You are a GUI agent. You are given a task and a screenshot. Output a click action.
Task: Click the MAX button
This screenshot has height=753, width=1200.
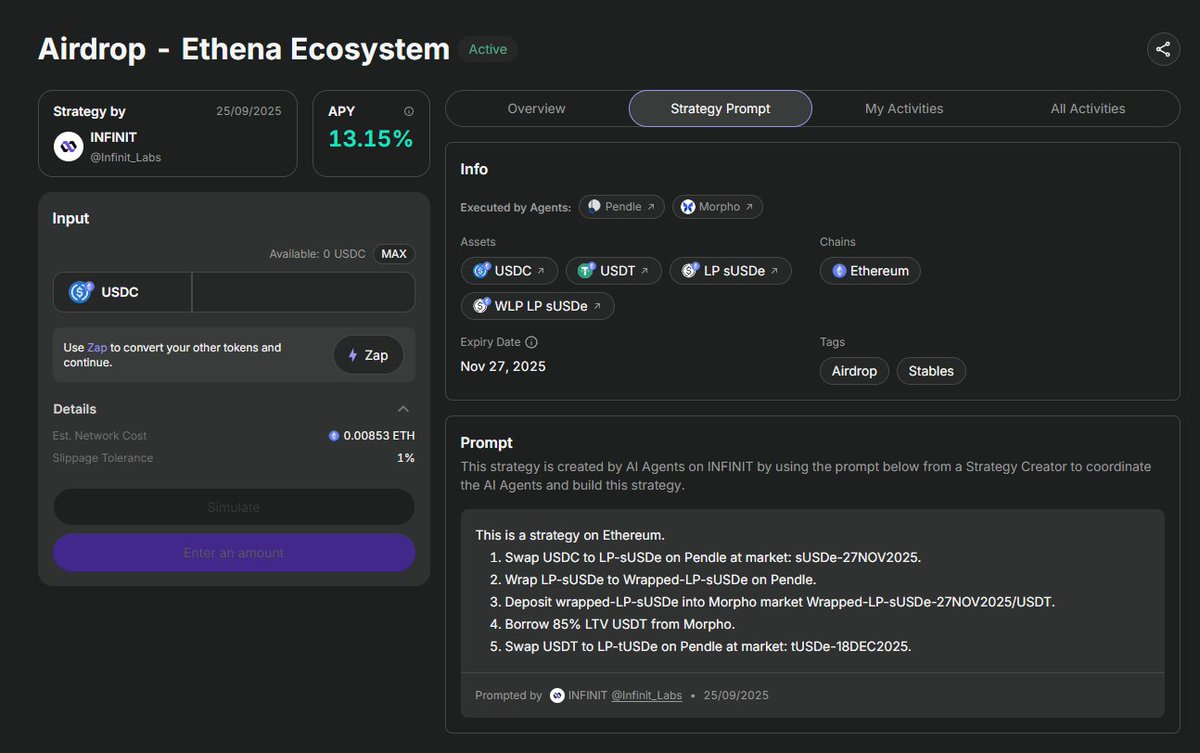tap(394, 254)
